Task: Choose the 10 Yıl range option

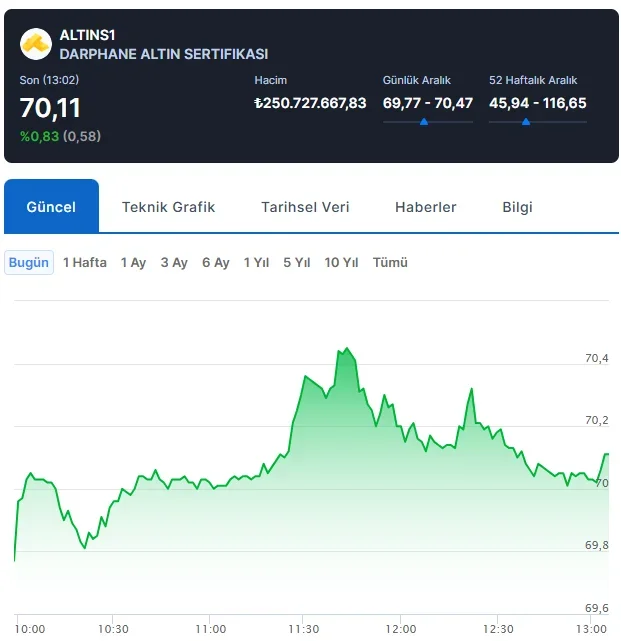Action: (341, 262)
